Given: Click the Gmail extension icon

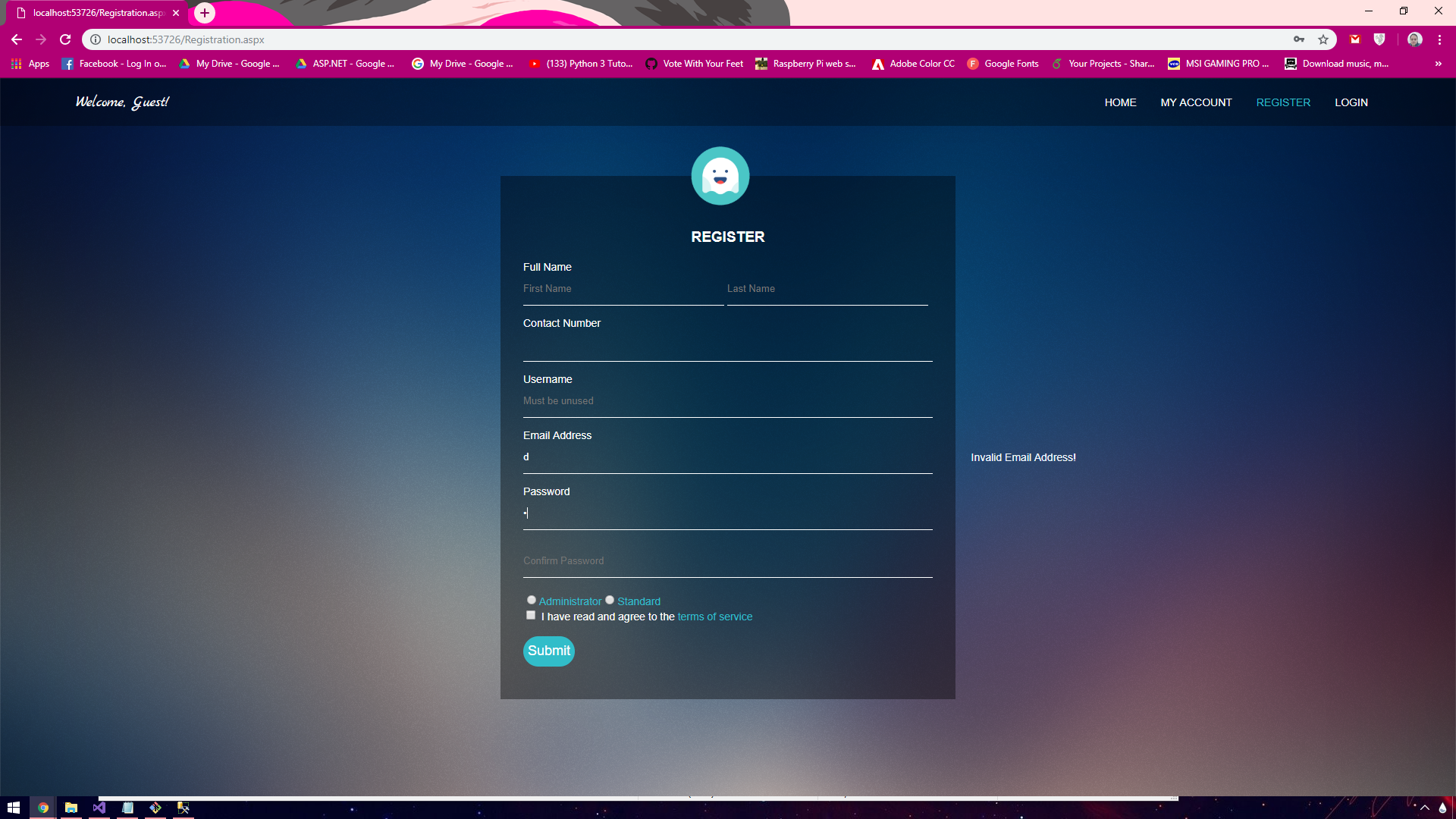Looking at the screenshot, I should click(1355, 39).
